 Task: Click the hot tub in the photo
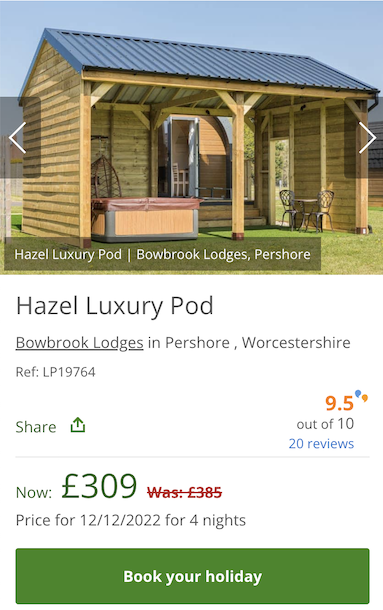point(145,219)
